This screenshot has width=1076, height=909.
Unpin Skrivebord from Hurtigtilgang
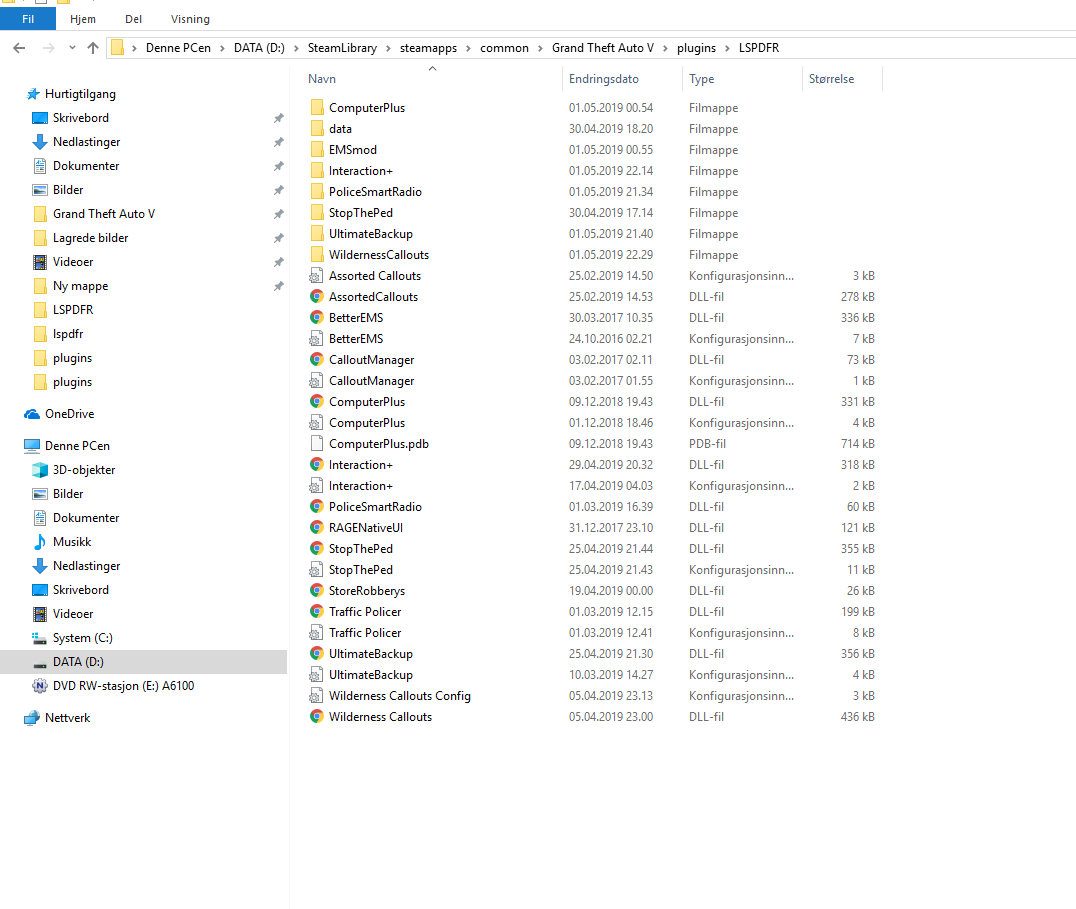[278, 117]
